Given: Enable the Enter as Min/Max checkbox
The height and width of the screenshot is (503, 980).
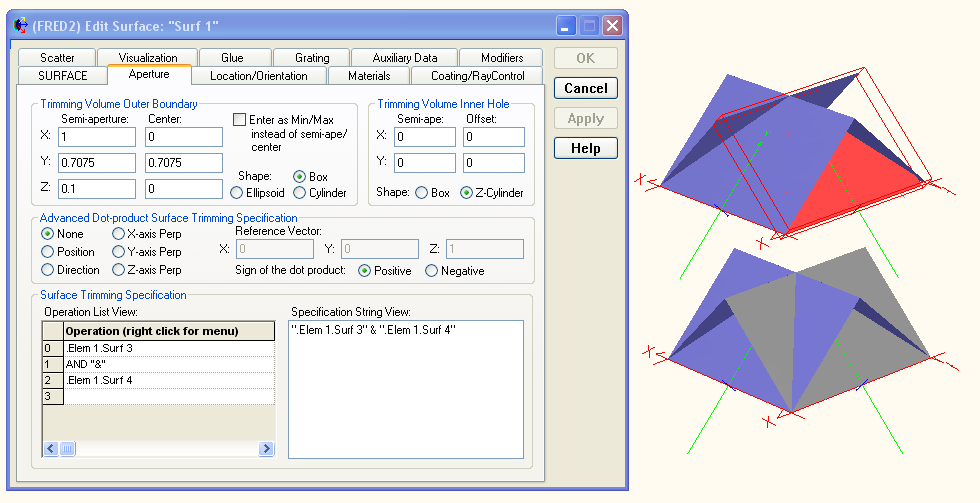Looking at the screenshot, I should tap(239, 119).
